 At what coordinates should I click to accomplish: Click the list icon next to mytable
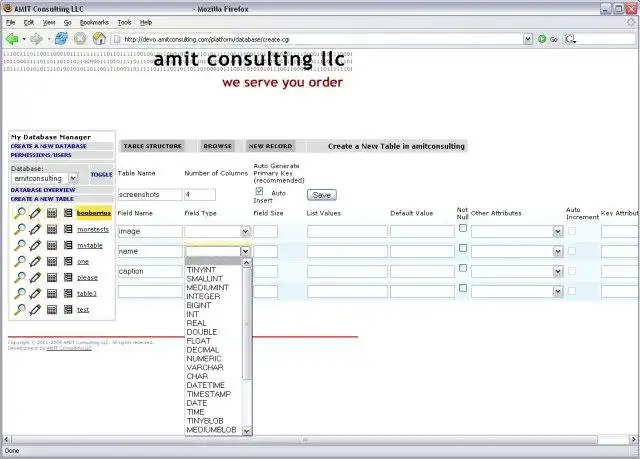(x=68, y=245)
